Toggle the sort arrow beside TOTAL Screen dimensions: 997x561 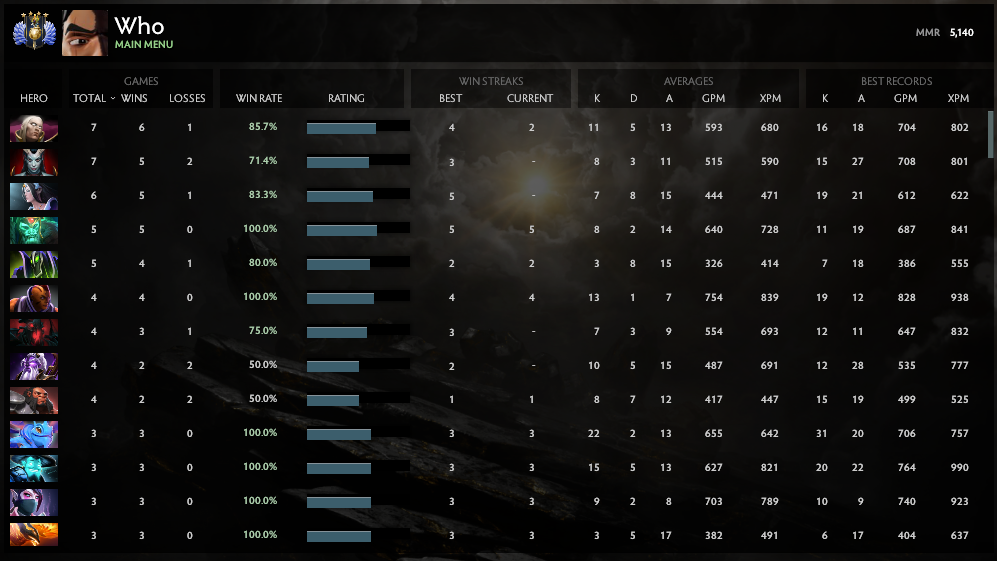pyautogui.click(x=112, y=98)
